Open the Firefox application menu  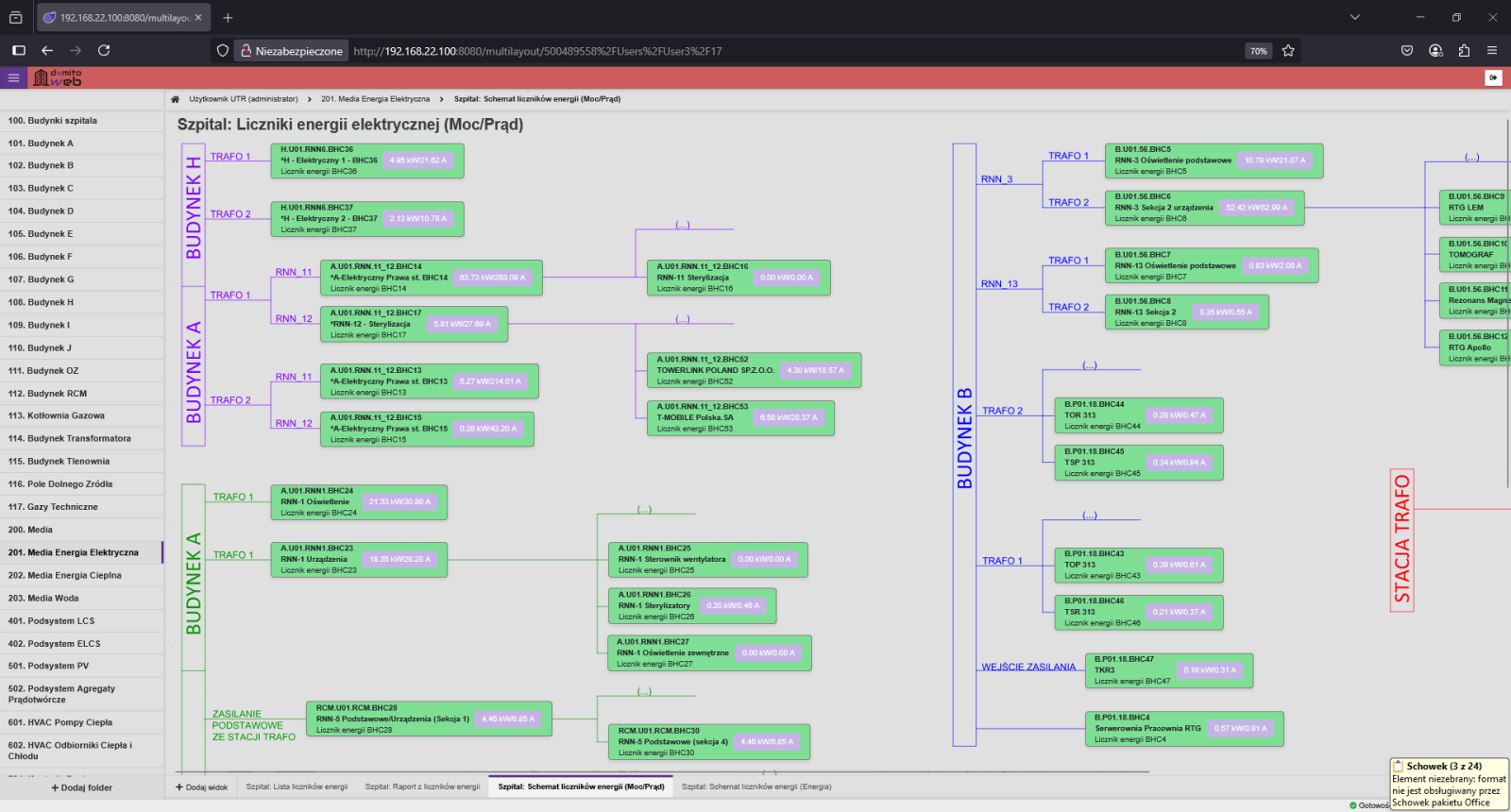click(1492, 51)
